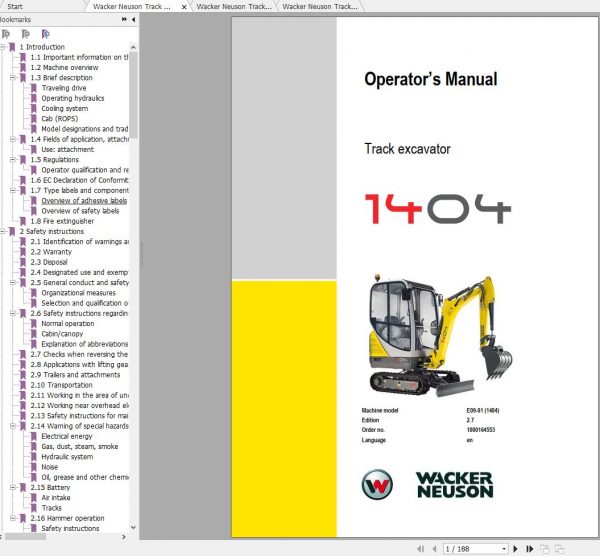600x556 pixels.
Task: Open the Noise bookmark
Action: click(x=49, y=467)
